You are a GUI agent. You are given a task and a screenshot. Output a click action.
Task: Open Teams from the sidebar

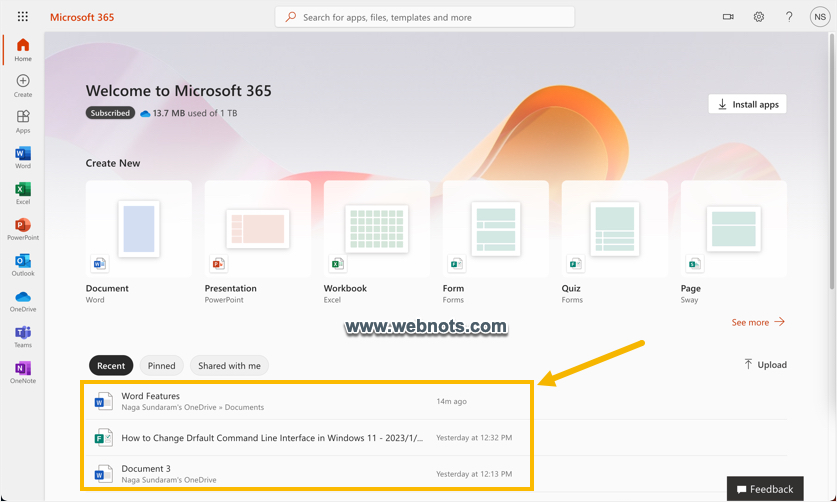[x=23, y=336]
